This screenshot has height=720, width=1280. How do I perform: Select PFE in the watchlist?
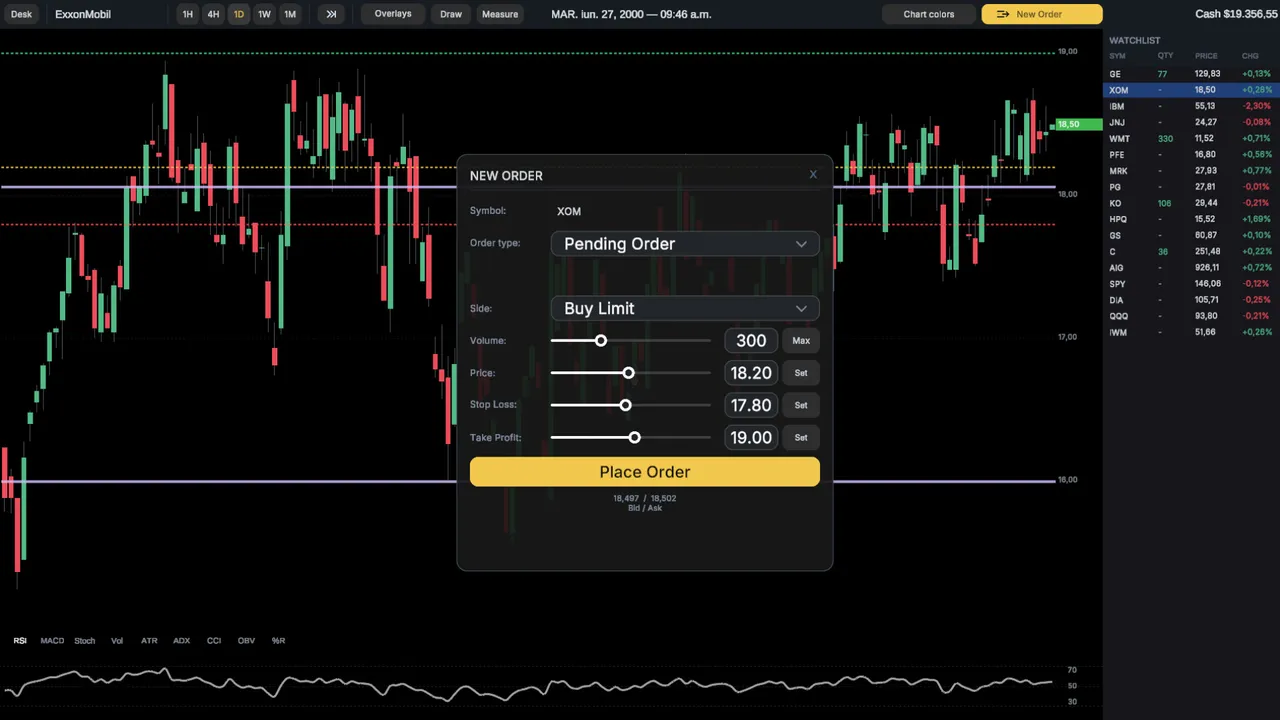(1191, 155)
